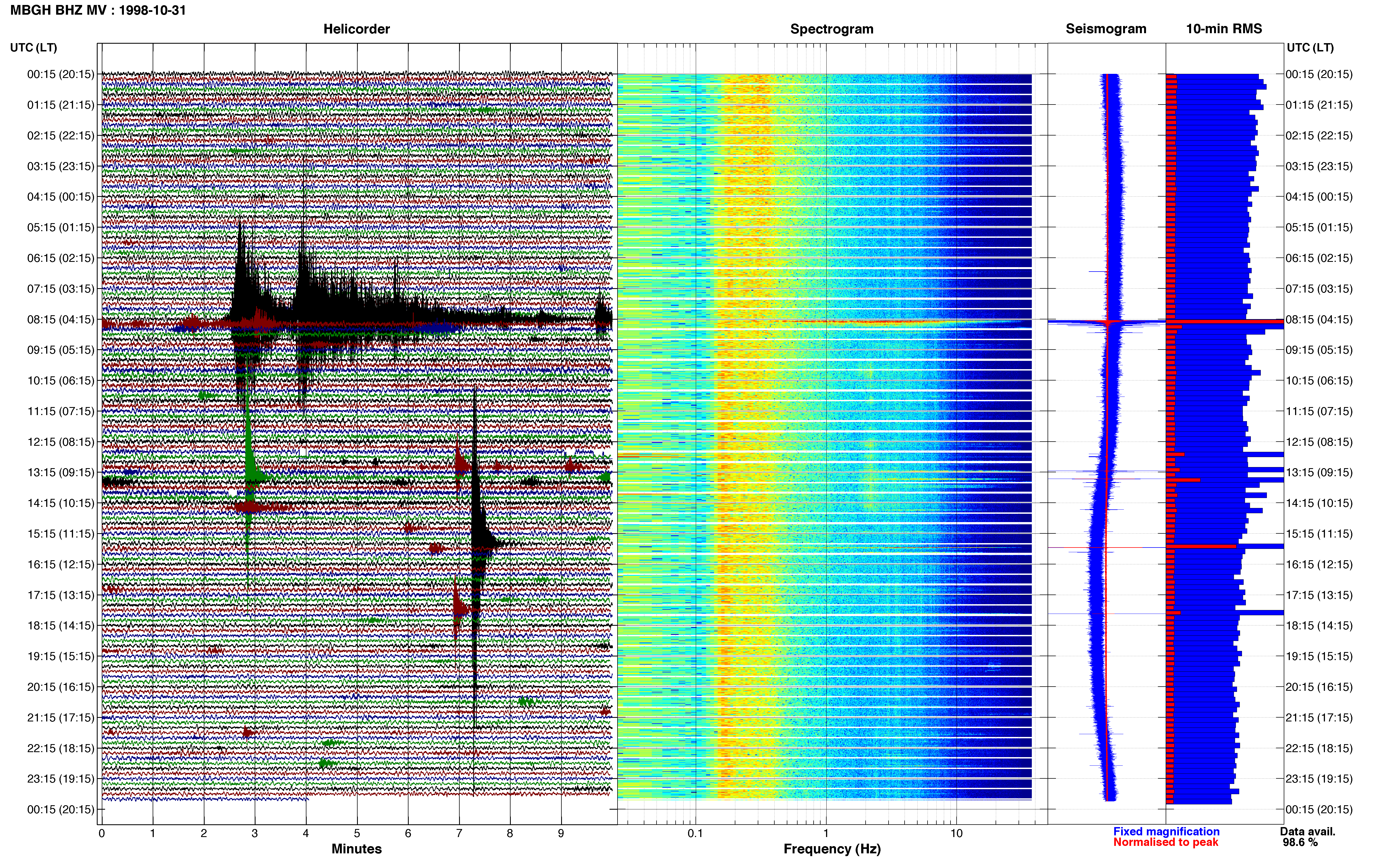
Task: Select the 'Seismogram' panel heading
Action: [1106, 29]
